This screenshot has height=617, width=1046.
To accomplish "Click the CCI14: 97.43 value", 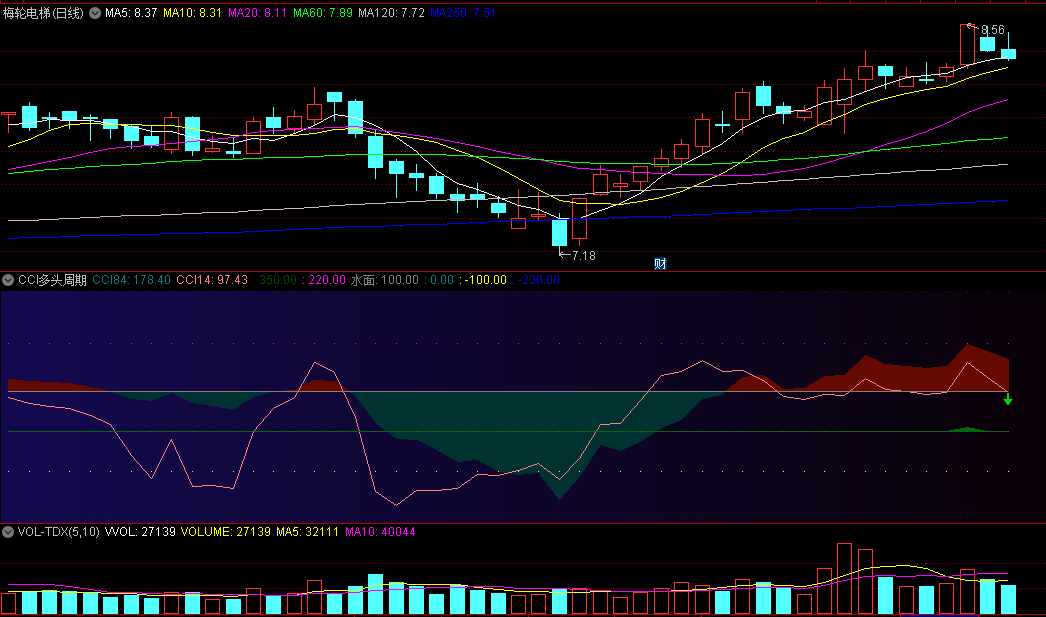I will click(212, 280).
